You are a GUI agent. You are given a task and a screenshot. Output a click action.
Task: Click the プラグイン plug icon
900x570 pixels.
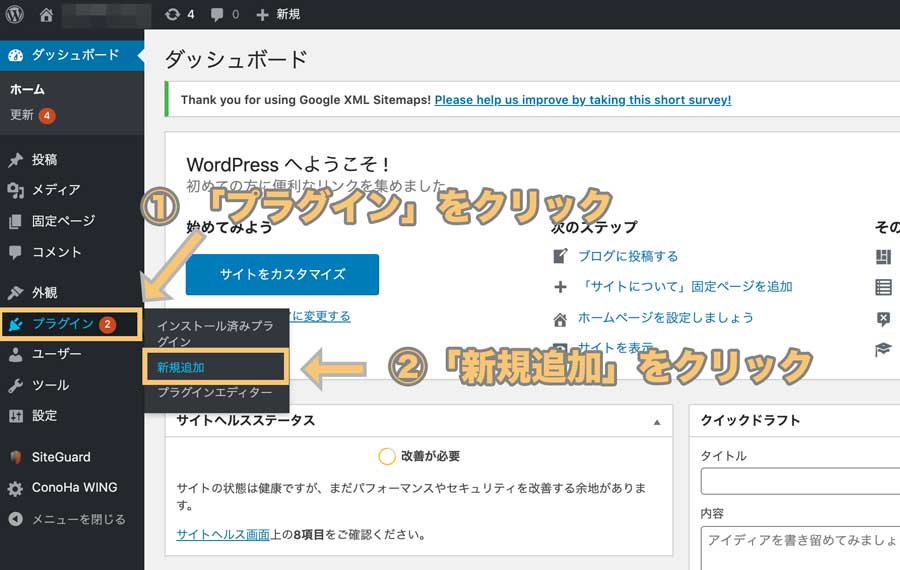(x=15, y=324)
